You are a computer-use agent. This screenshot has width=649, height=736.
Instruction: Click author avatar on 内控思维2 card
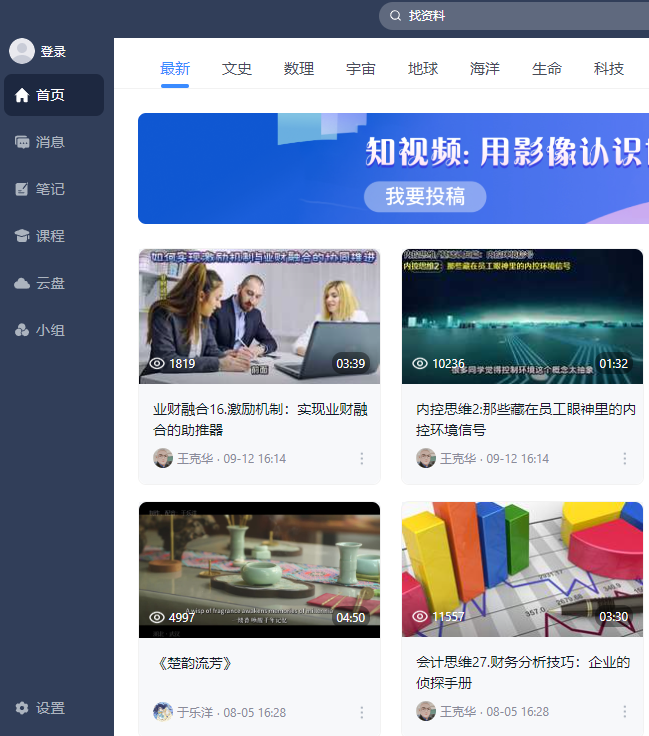pos(426,458)
